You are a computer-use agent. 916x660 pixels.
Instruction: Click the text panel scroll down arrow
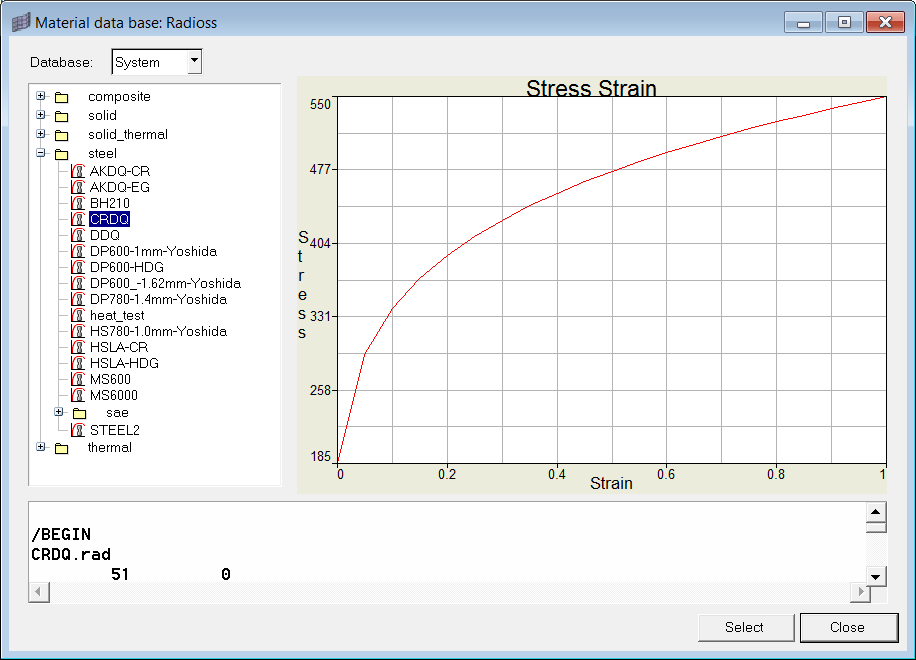coord(876,576)
